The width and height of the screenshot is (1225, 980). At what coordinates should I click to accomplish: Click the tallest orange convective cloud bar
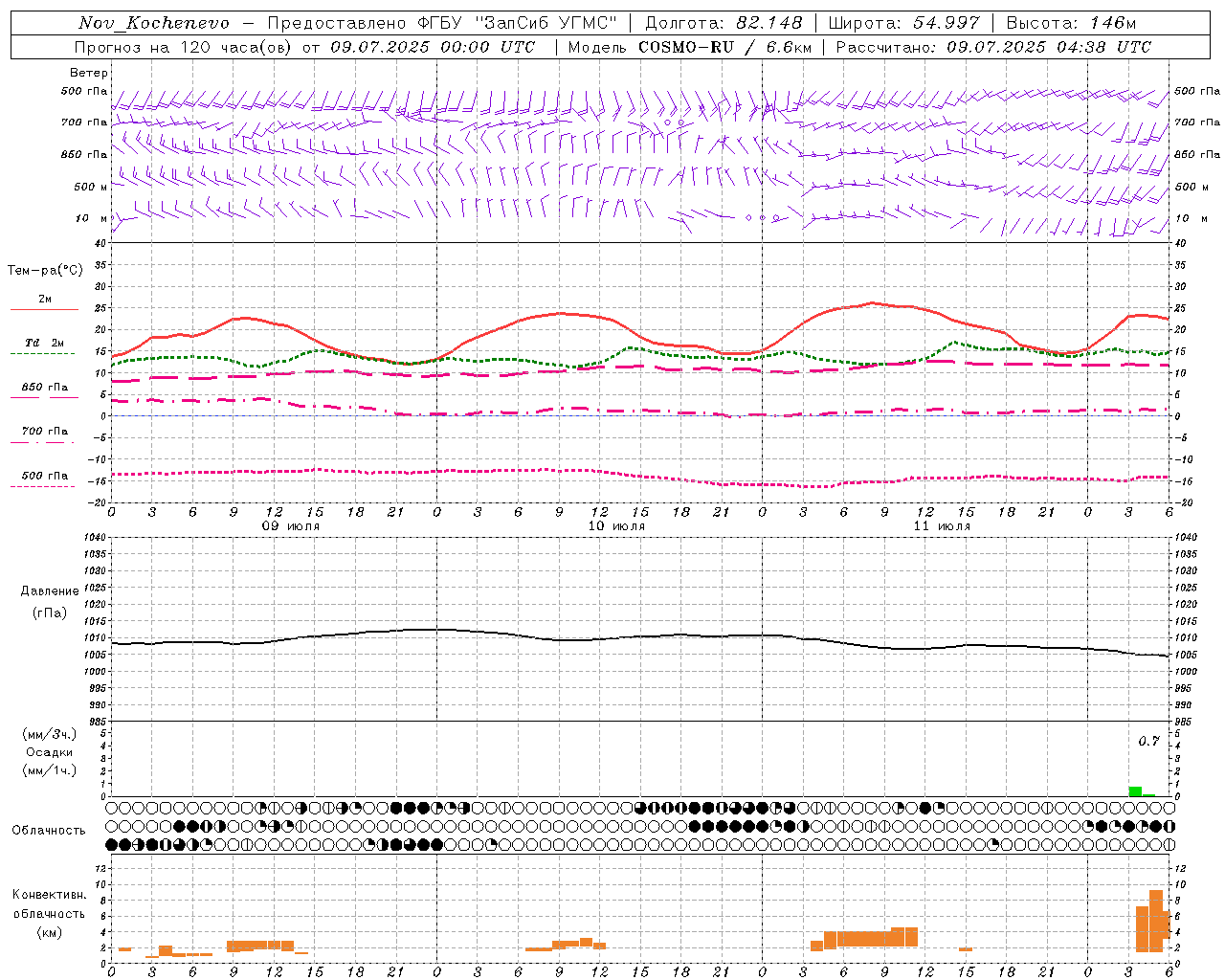(x=1156, y=921)
